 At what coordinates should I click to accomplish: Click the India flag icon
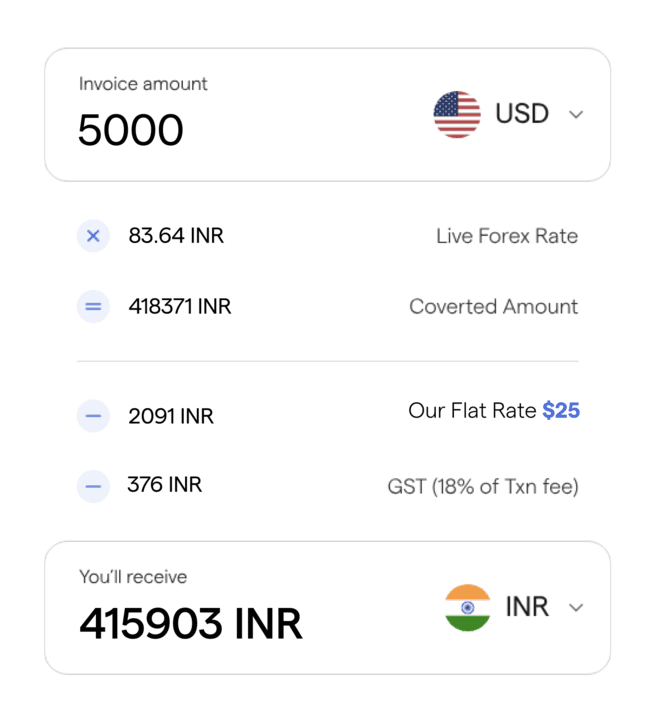[x=467, y=607]
